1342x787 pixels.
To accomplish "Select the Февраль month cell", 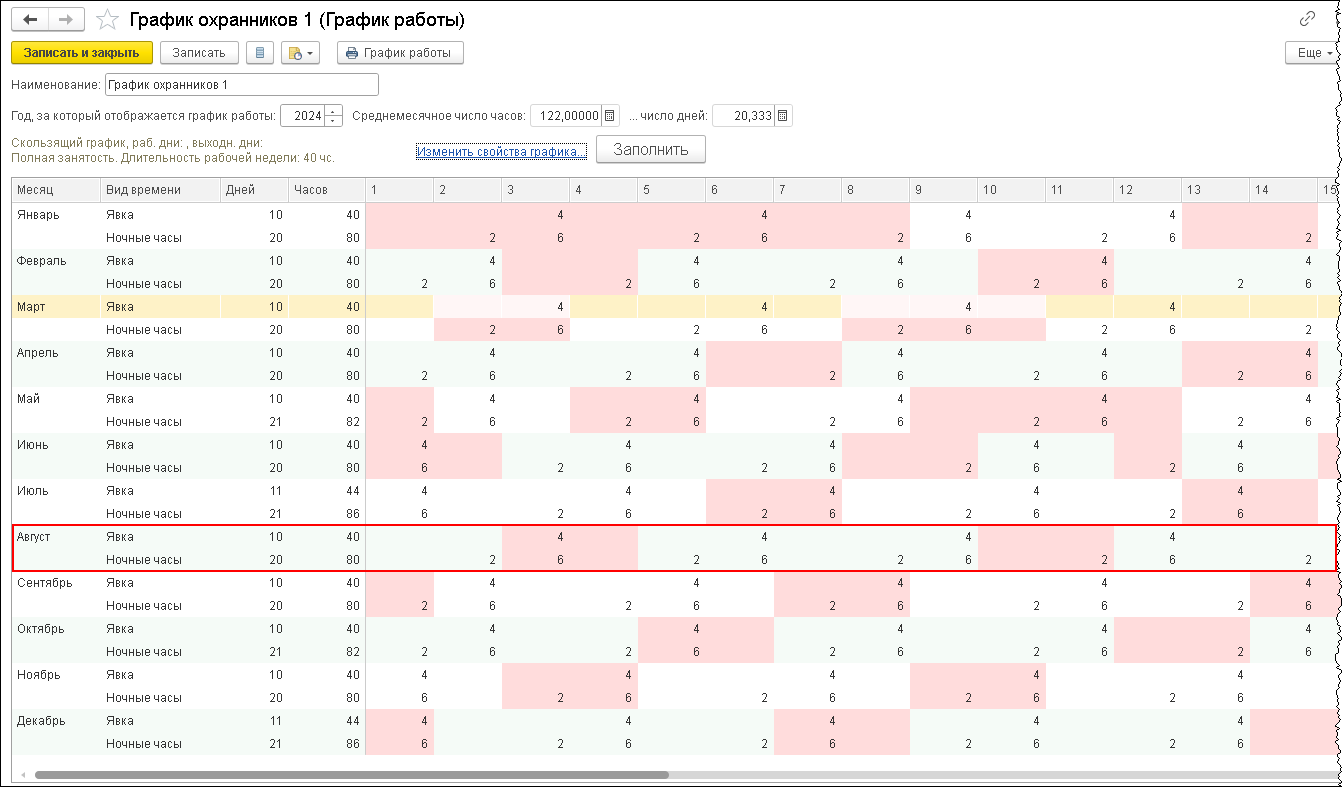I will [x=56, y=260].
